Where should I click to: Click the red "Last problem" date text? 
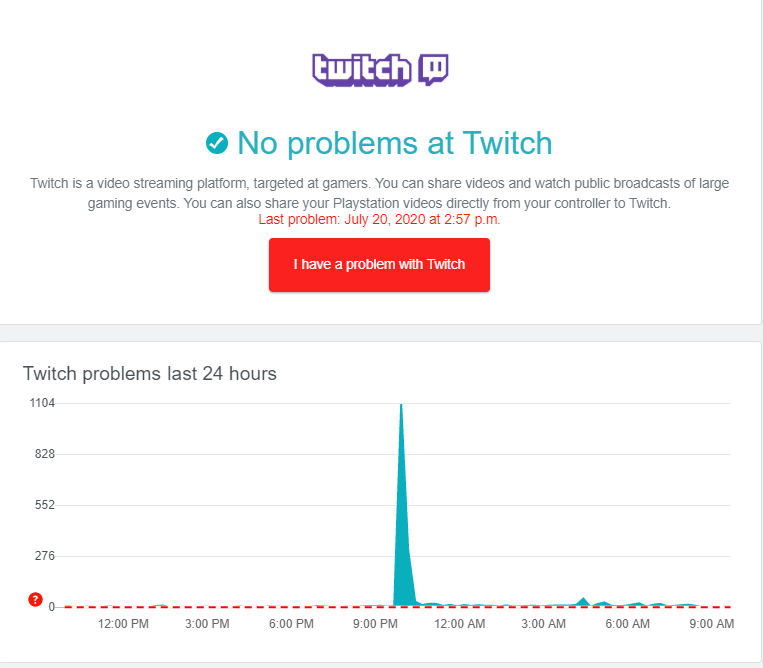379,219
